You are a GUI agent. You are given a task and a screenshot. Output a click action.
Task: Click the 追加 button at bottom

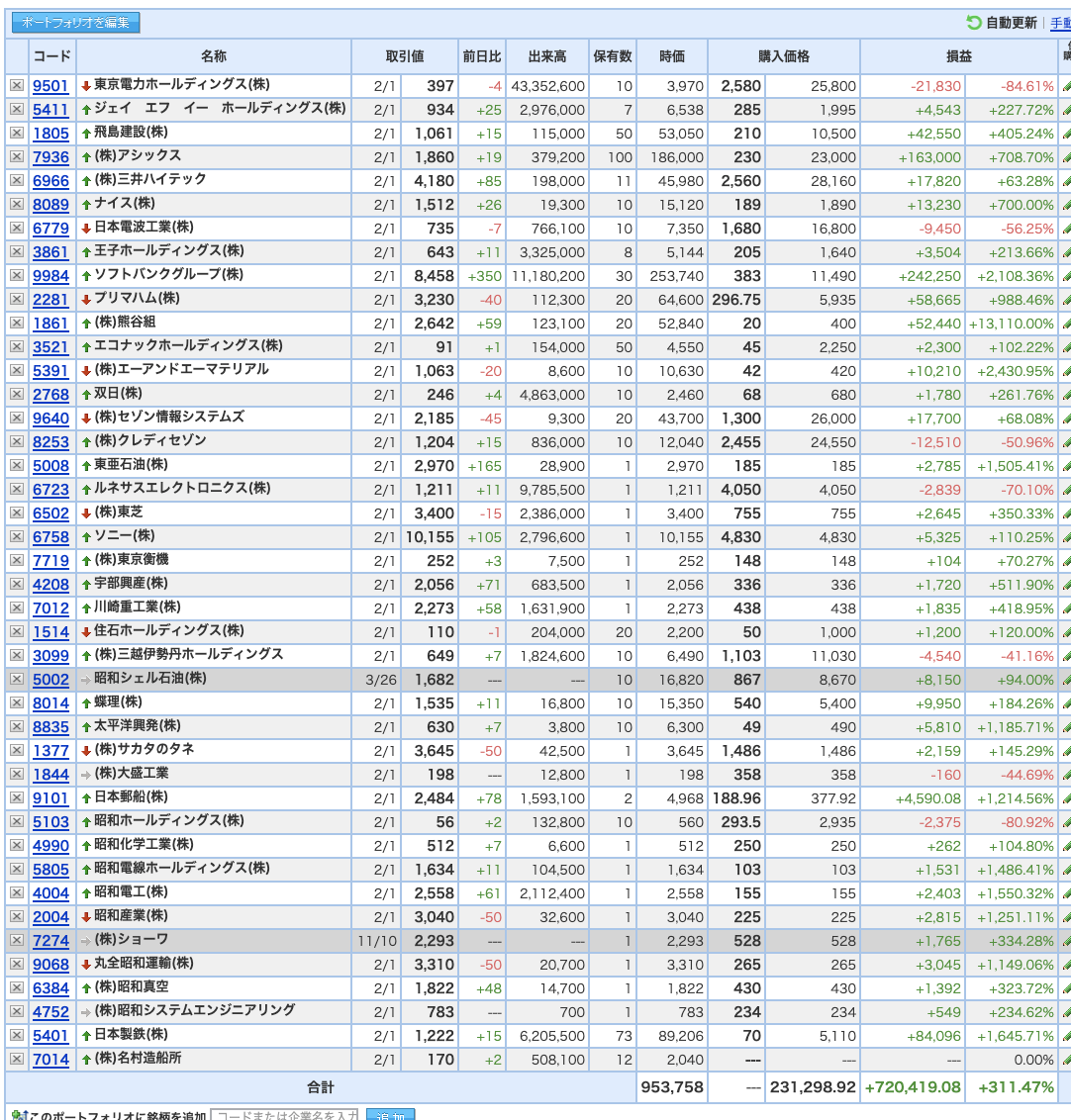[390, 1114]
